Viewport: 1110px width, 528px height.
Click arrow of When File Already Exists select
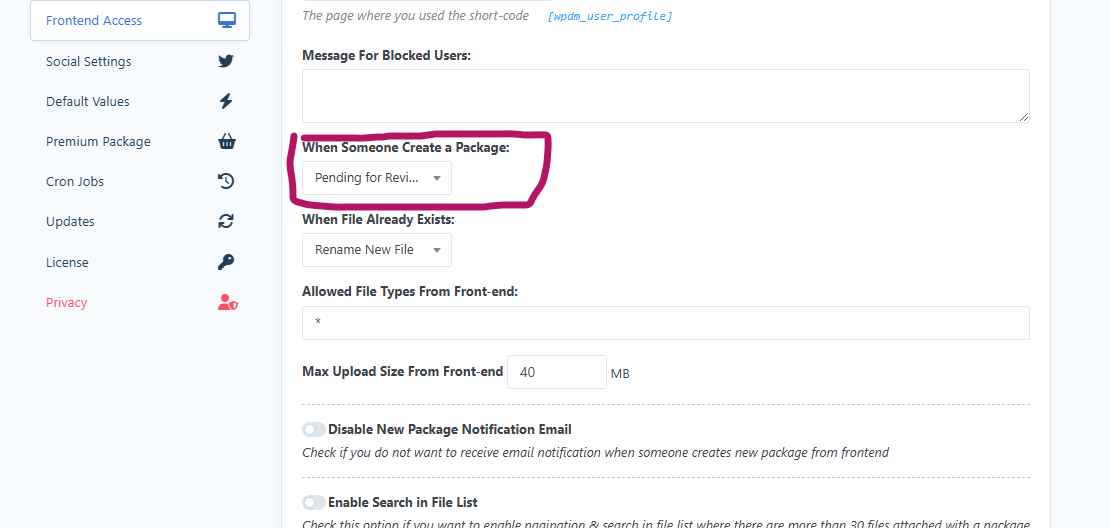437,250
